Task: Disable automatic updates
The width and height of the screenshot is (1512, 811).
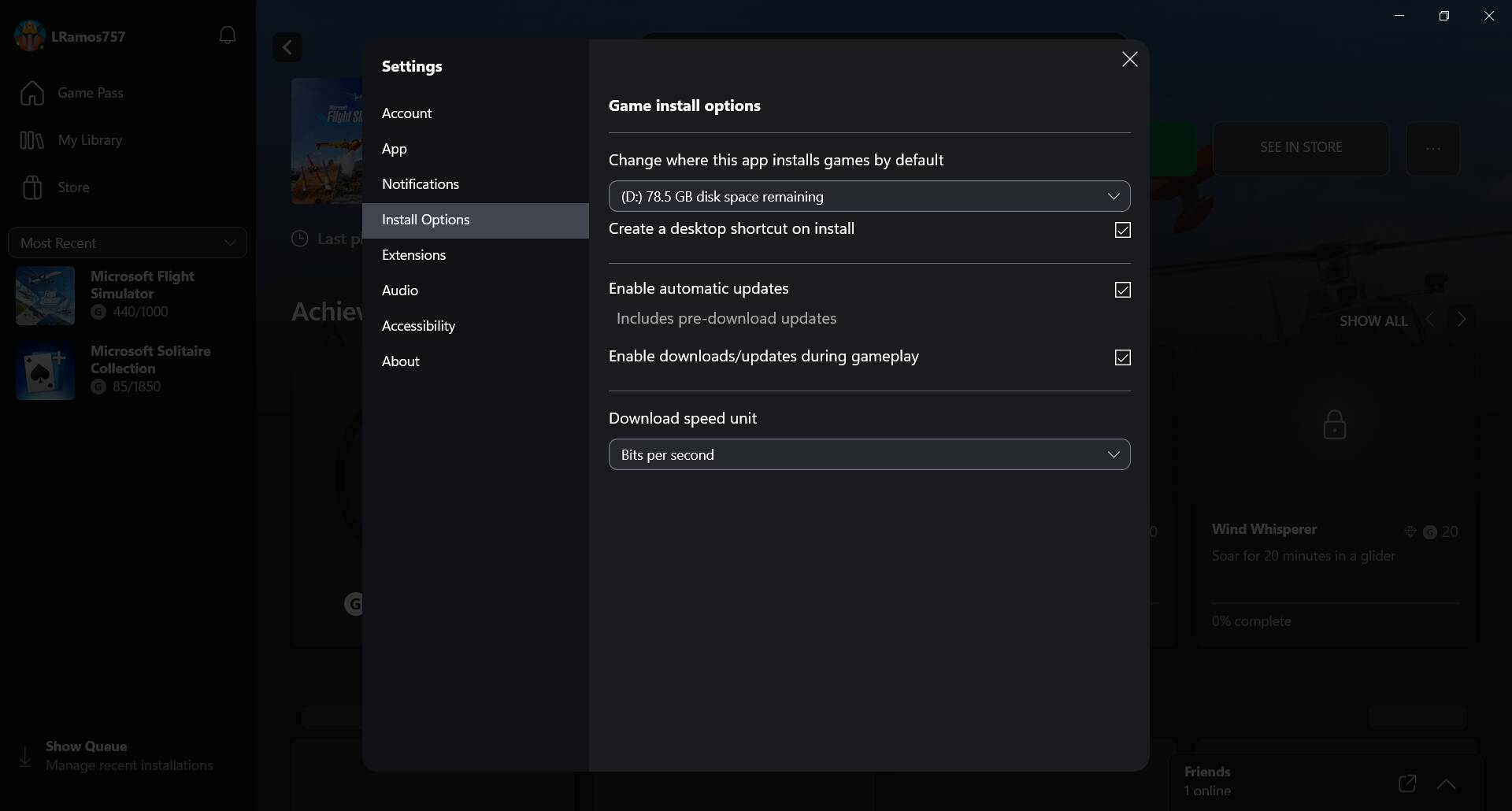Action: [1123, 290]
